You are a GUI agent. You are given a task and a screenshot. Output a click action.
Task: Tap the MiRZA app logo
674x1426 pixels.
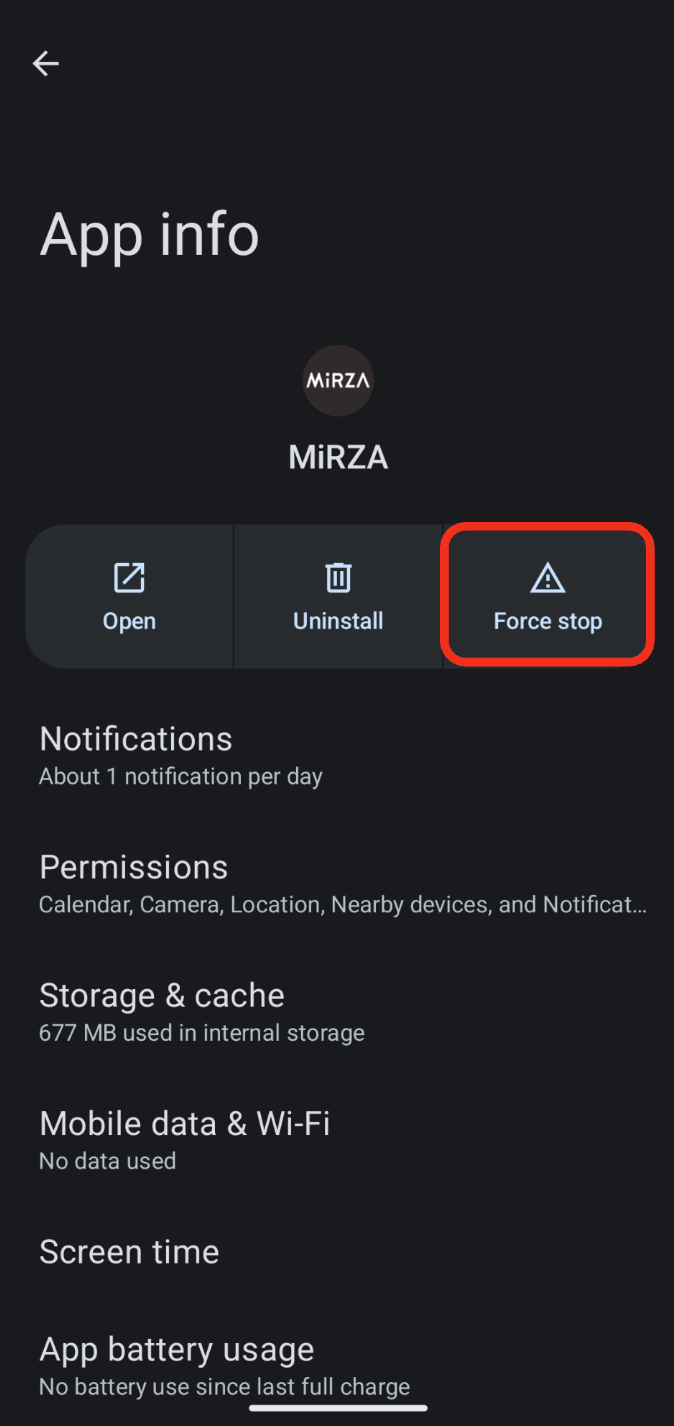pos(338,381)
